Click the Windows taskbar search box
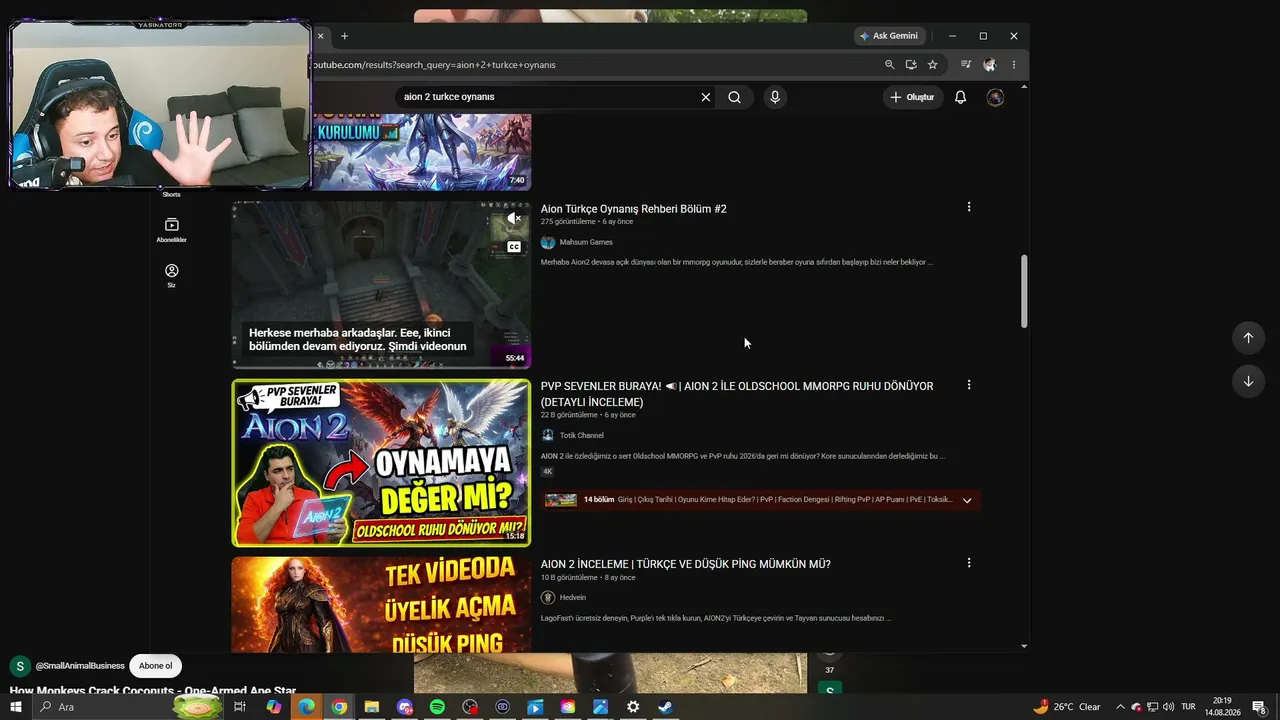The image size is (1280, 720). [x=128, y=707]
